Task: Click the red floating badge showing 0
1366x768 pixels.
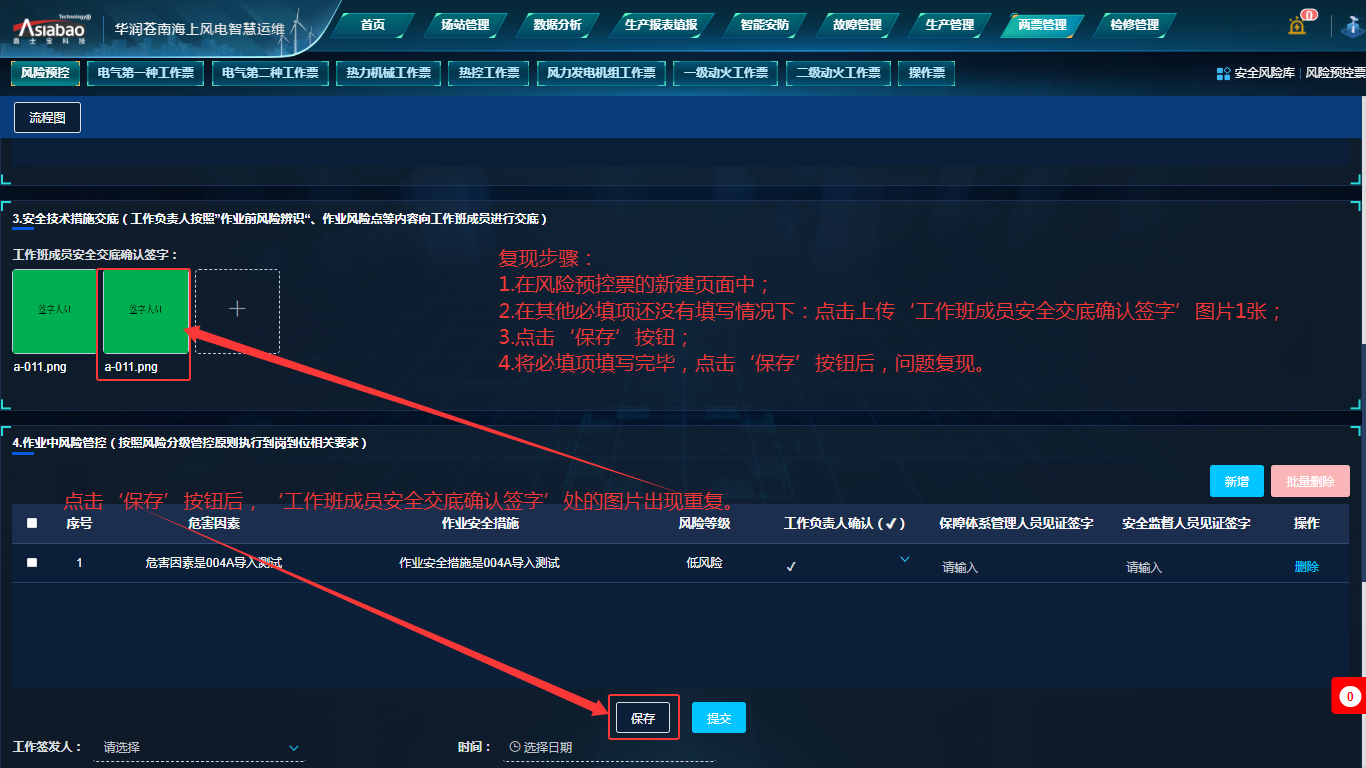Action: pos(1349,696)
